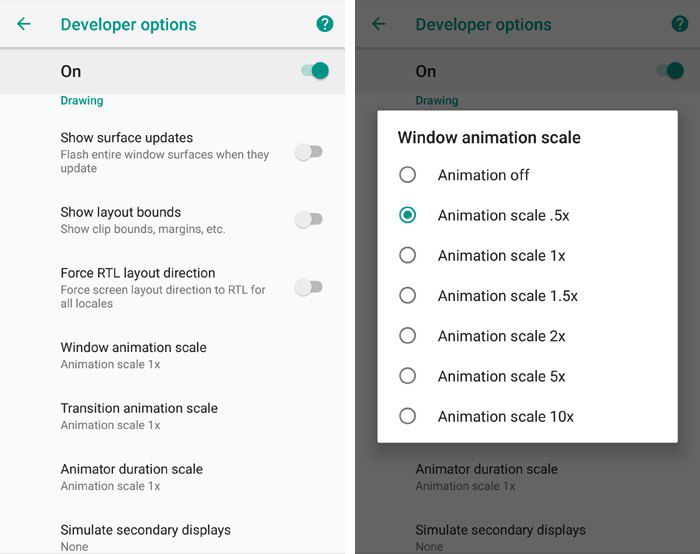Click Developer options title on left screen
The image size is (700, 554).
(129, 25)
